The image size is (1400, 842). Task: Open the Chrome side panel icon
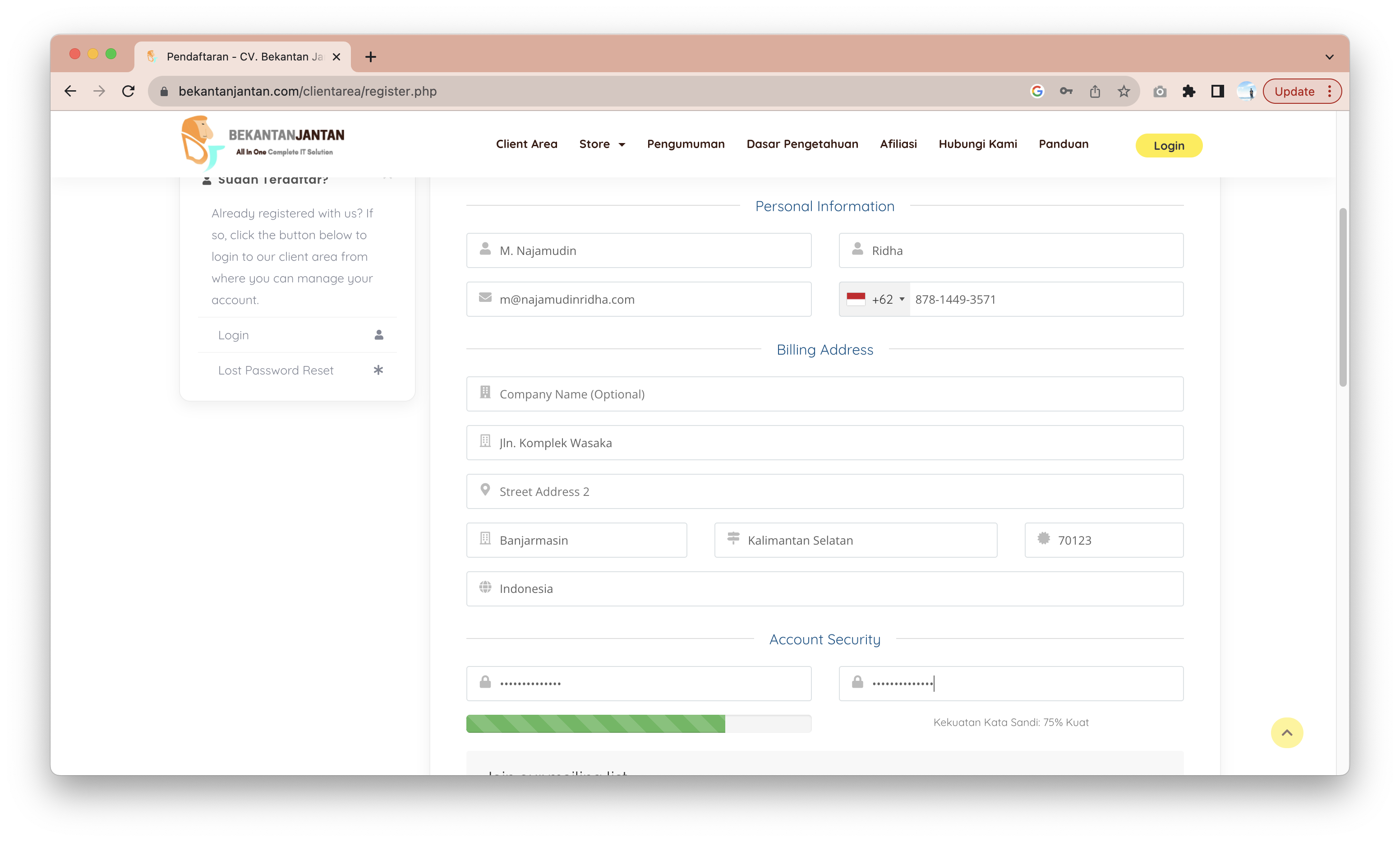click(x=1217, y=91)
